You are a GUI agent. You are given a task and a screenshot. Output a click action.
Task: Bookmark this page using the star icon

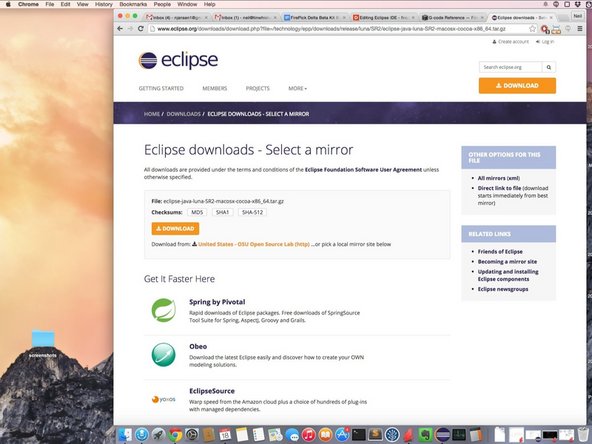pyautogui.click(x=532, y=29)
